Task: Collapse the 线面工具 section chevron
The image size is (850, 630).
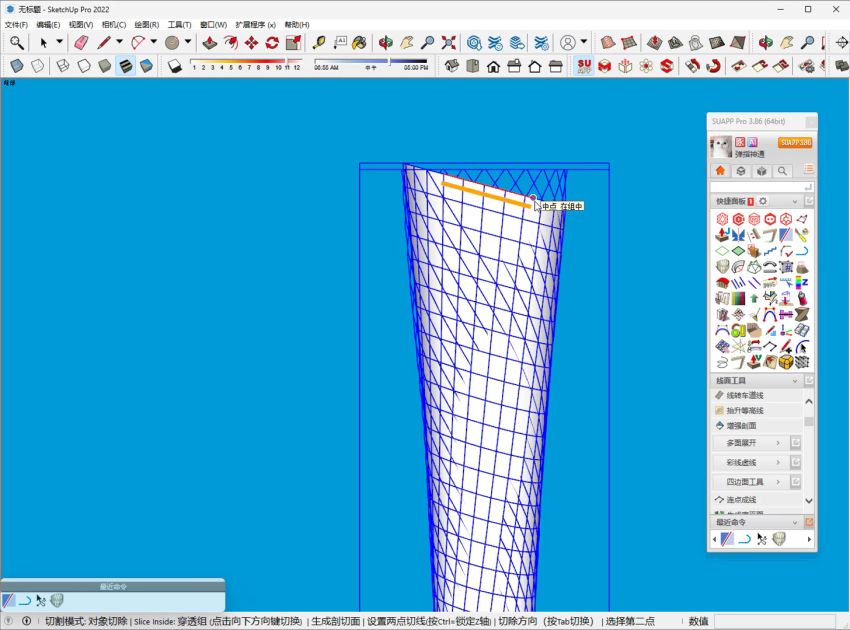Action: pyautogui.click(x=795, y=381)
